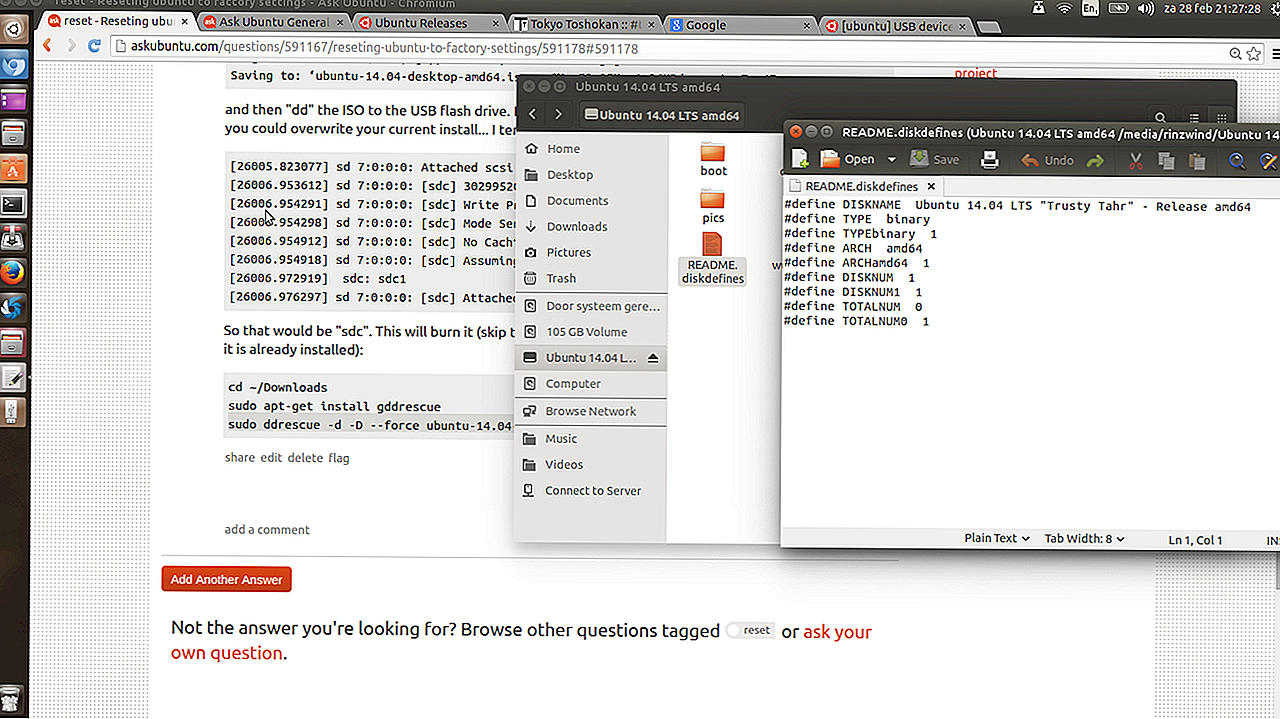Viewport: 1280px width, 719px height.
Task: Click the find magnifier icon in gedit
Action: tap(1237, 160)
